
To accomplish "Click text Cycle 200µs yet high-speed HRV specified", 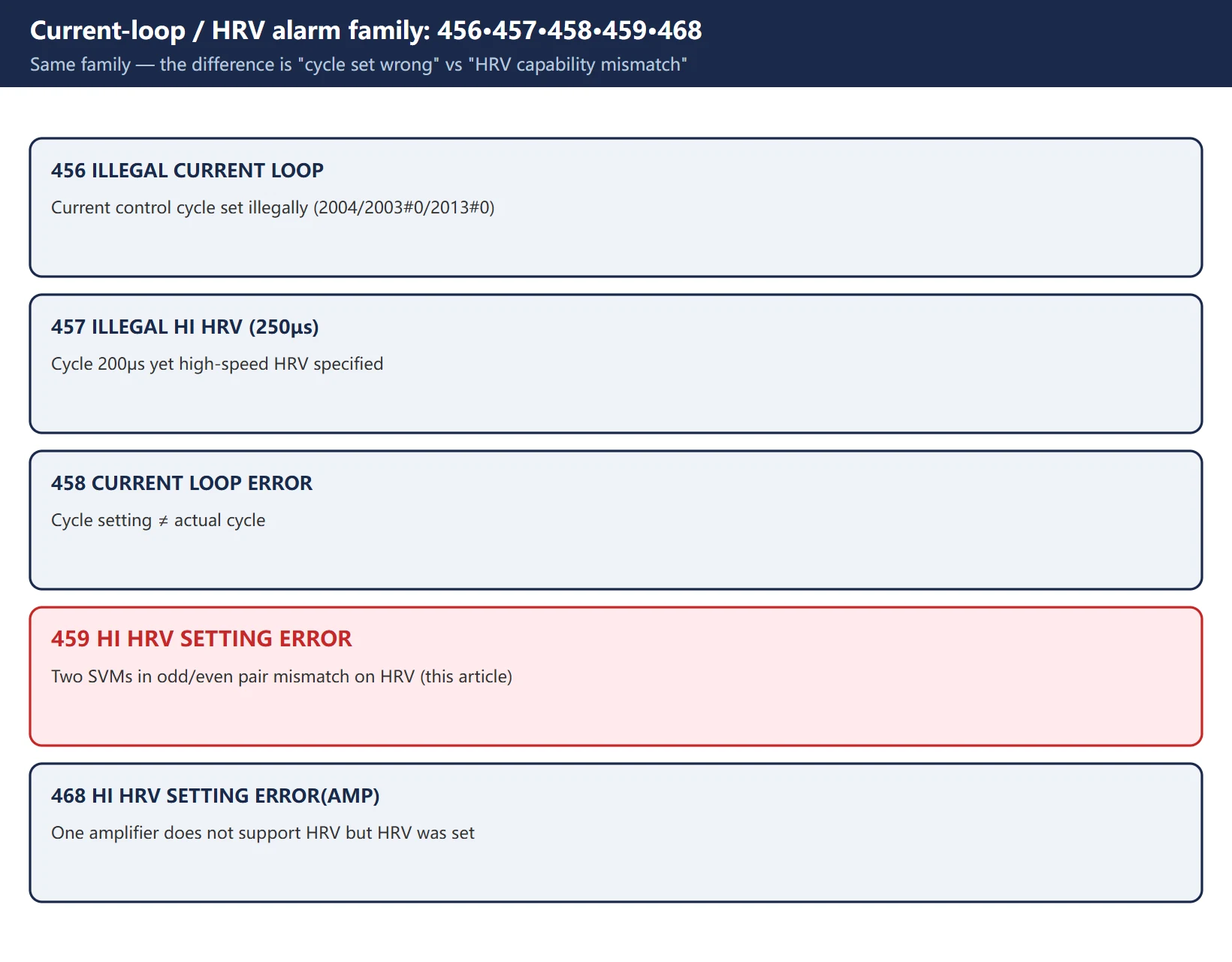I will click(217, 364).
